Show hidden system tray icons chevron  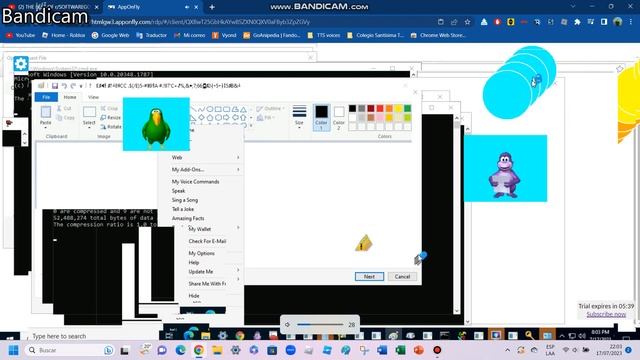(x=507, y=350)
